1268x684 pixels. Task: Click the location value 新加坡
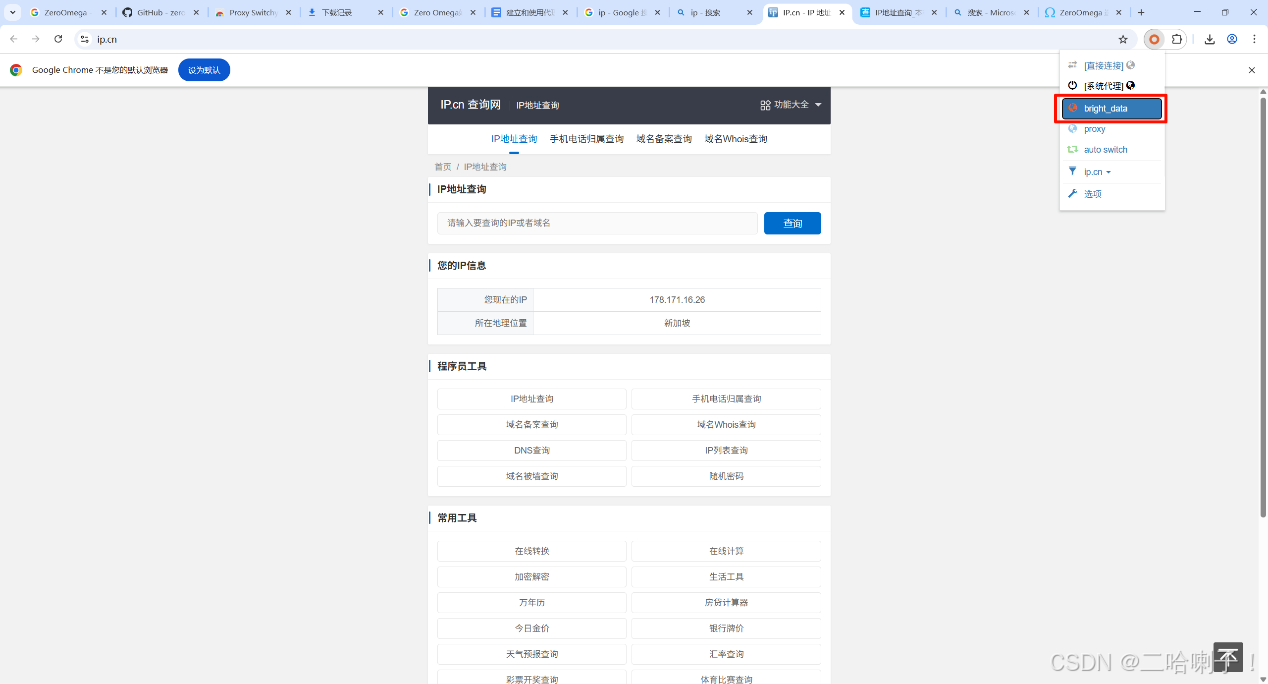pos(677,323)
